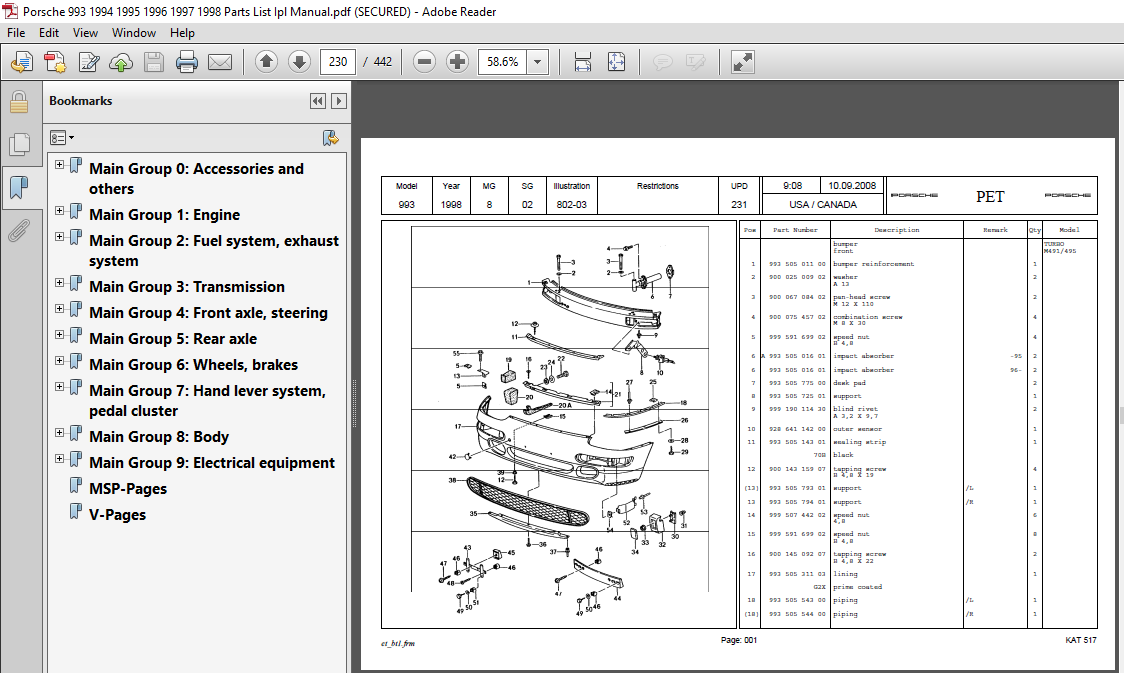The width and height of the screenshot is (1124, 673).
Task: Jump to the MSP-Pages bookmark
Action: pos(128,489)
